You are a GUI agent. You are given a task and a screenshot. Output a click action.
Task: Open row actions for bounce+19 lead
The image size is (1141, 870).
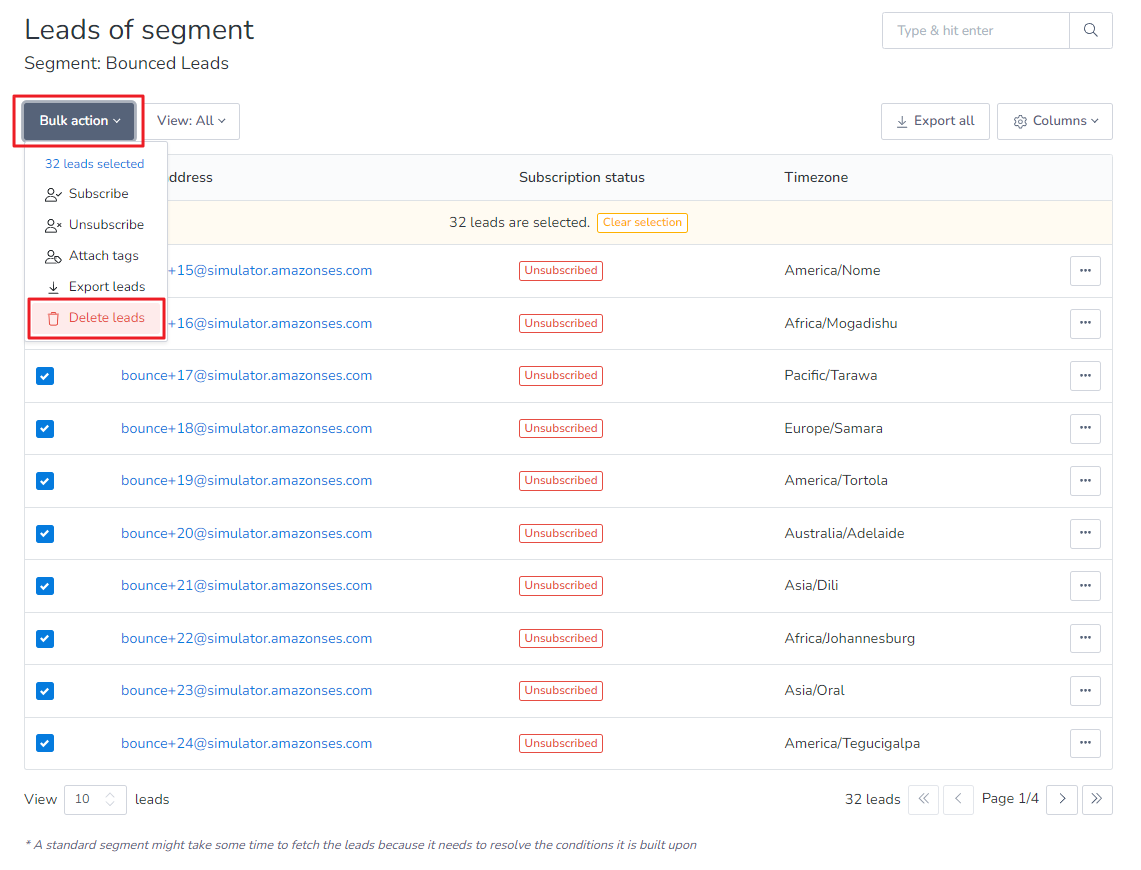1085,481
